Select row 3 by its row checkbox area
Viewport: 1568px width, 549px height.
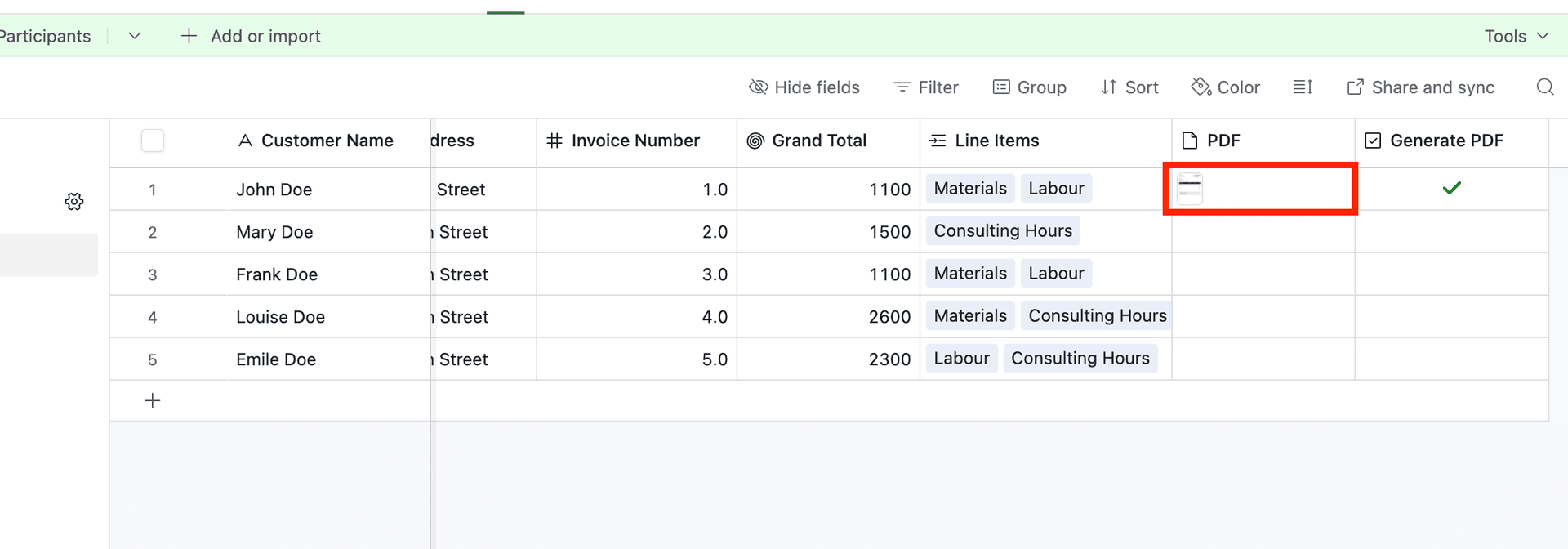click(152, 274)
